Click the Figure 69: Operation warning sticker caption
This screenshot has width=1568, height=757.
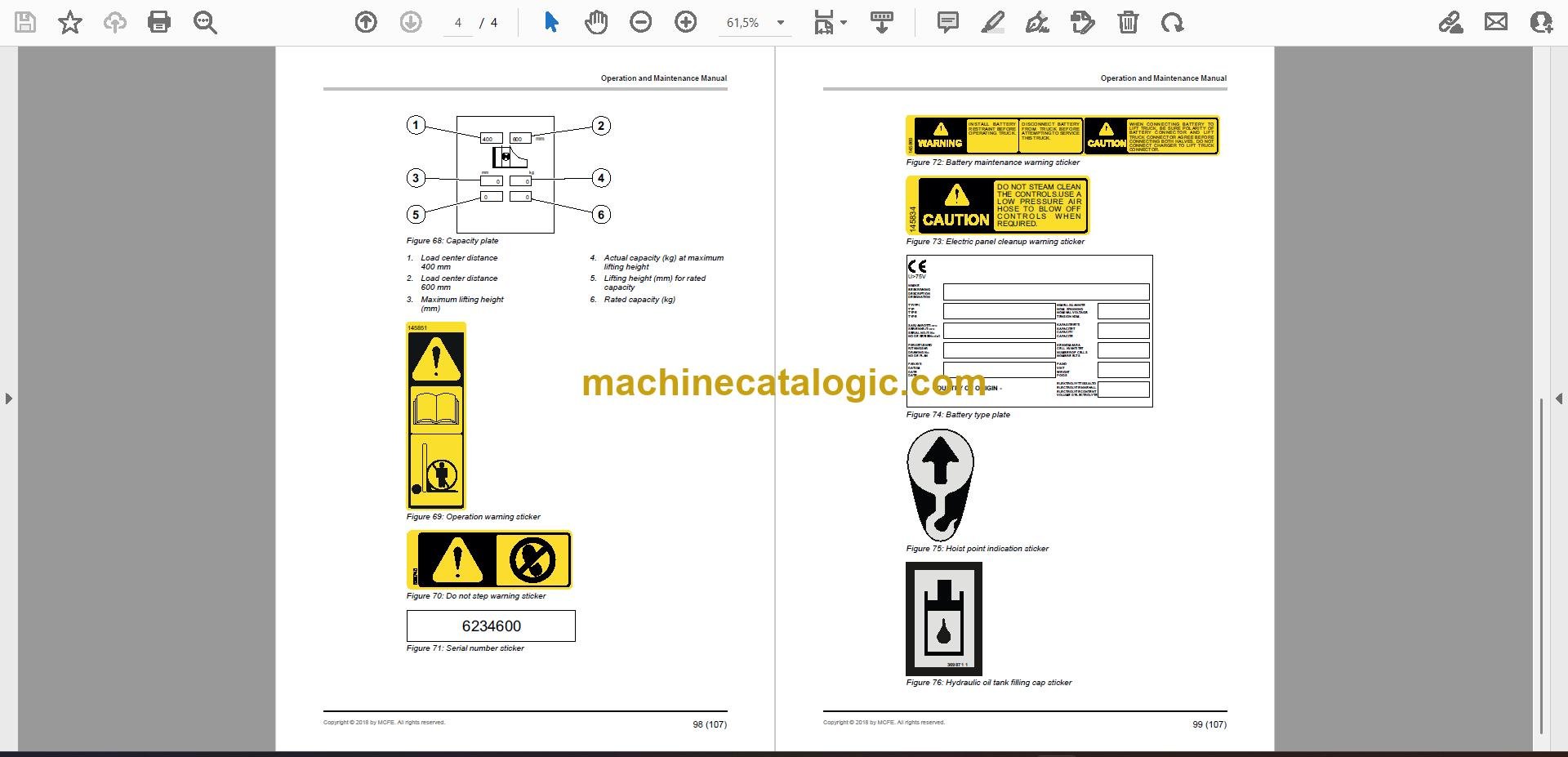click(474, 517)
